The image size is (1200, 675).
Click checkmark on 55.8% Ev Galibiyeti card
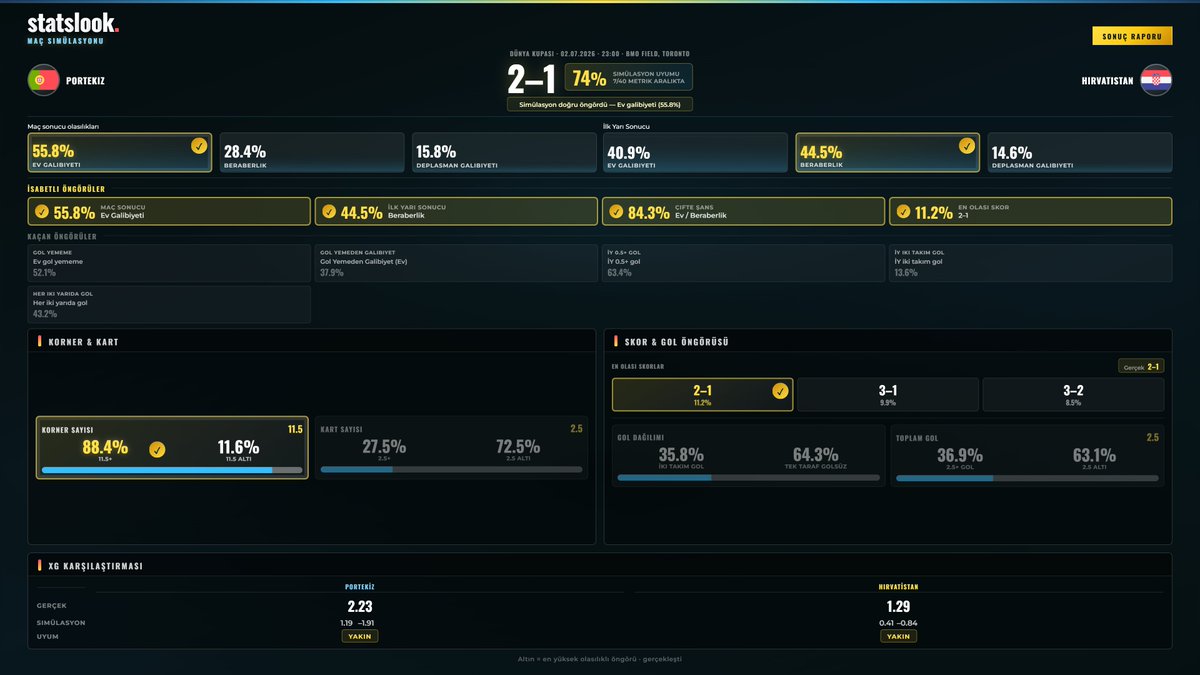pyautogui.click(x=199, y=146)
